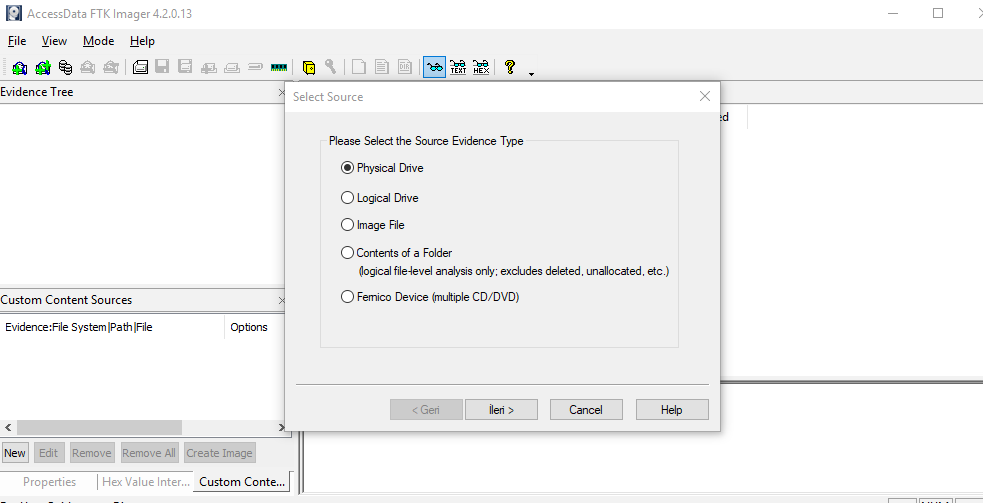Open the toolbar options dropdown arrow
Viewport: 983px width, 503px height.
tap(532, 74)
